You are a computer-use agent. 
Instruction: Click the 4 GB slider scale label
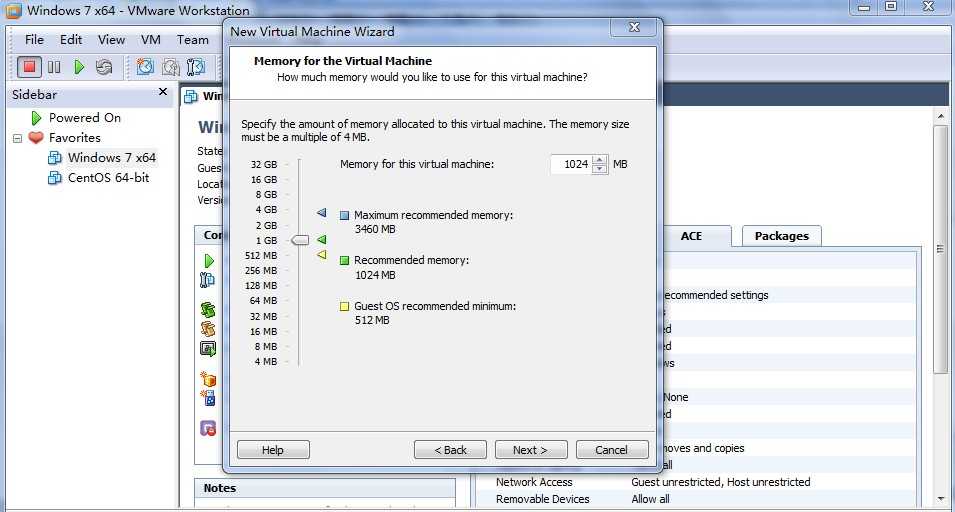[266, 209]
